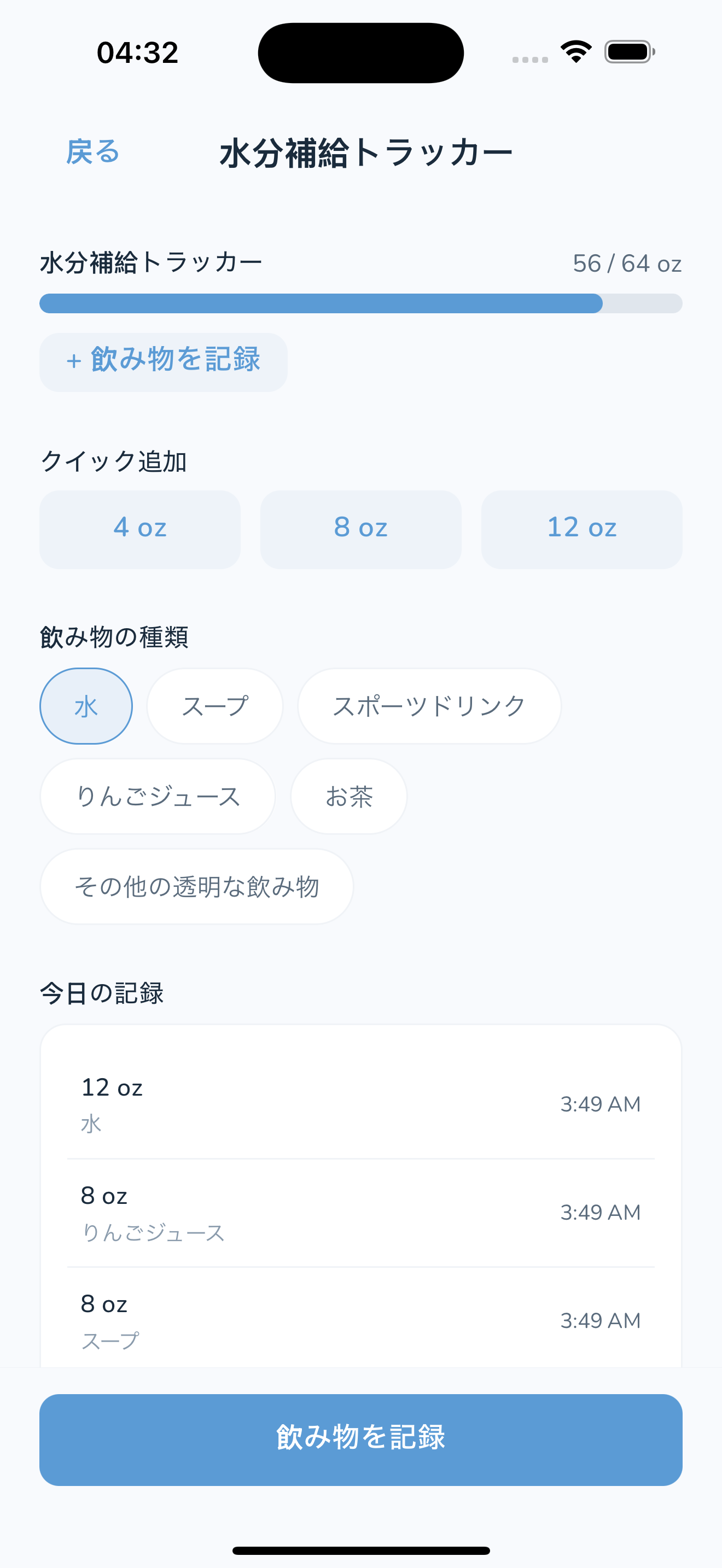Tap the battery status icon

click(630, 52)
